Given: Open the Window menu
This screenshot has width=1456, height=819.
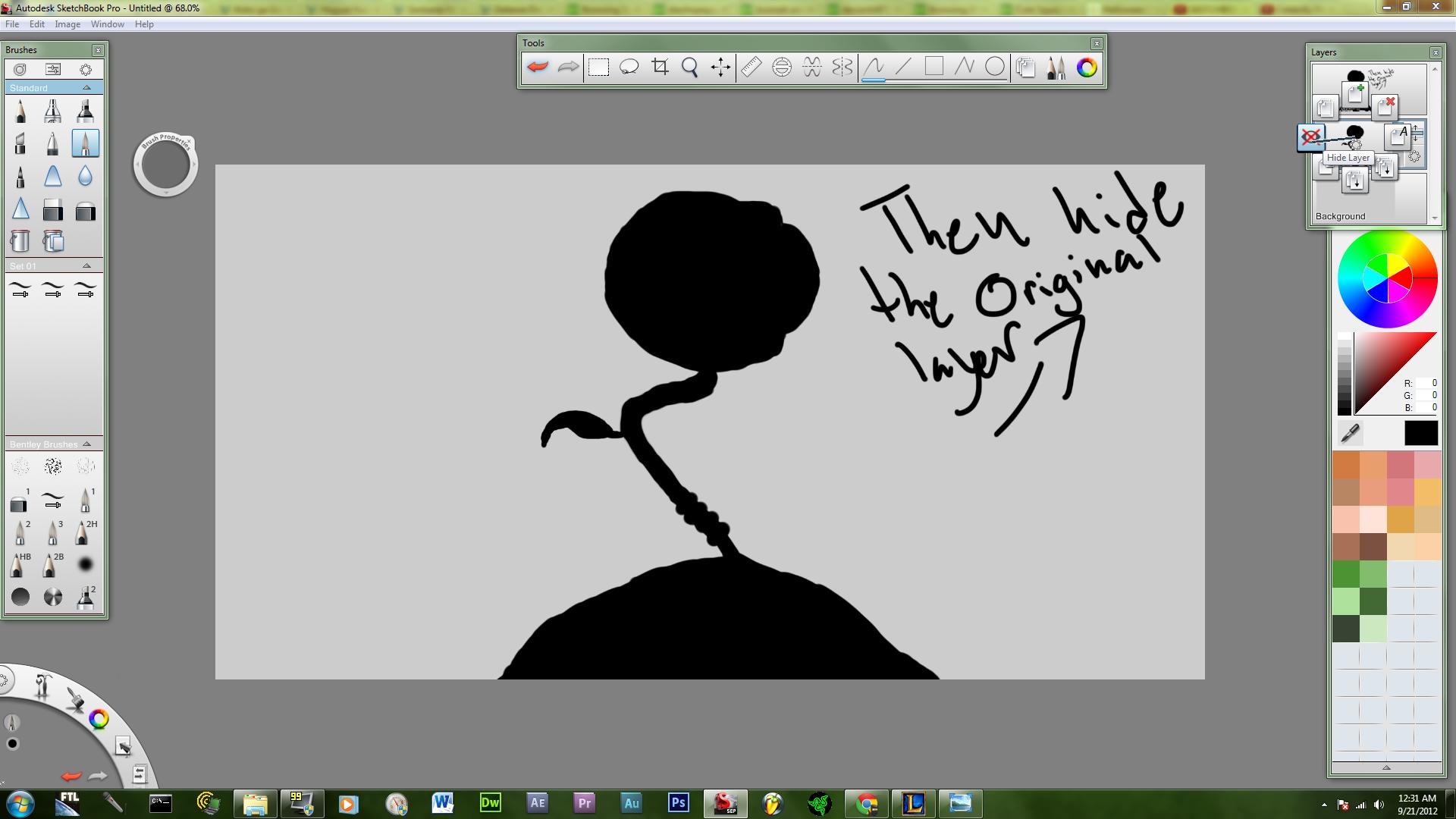Looking at the screenshot, I should pos(108,24).
